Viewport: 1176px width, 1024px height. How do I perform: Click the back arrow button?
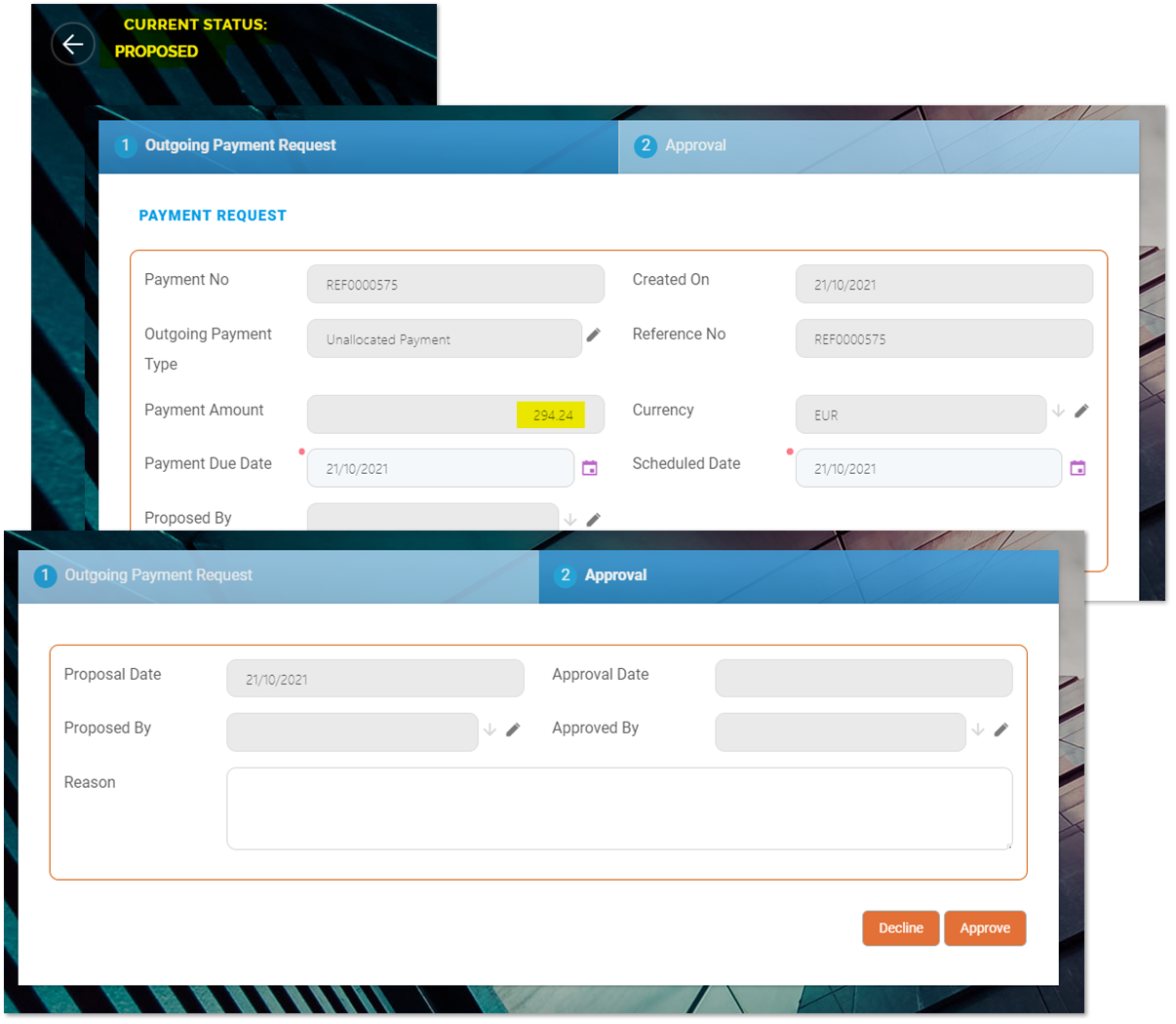pos(72,44)
